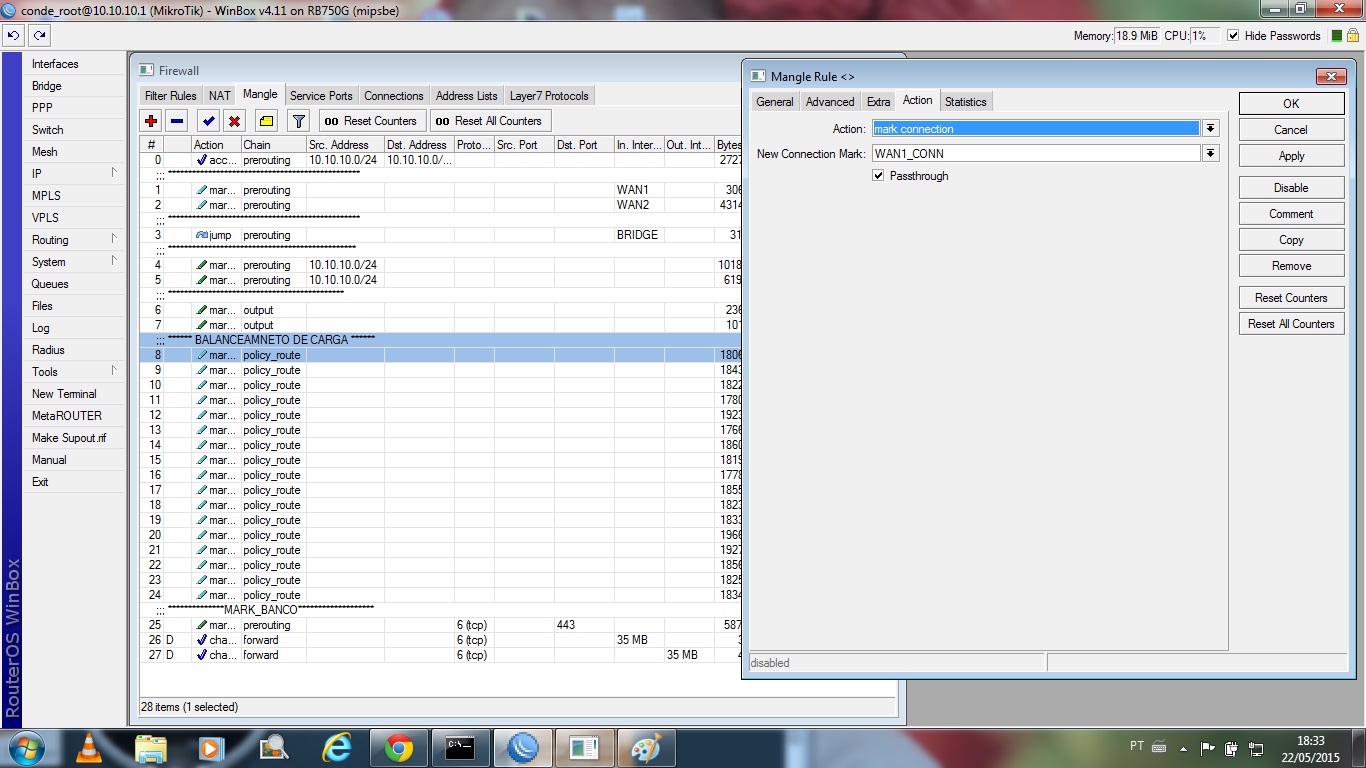The height and width of the screenshot is (768, 1366).
Task: Open Log from the side menu
Action: point(74,328)
